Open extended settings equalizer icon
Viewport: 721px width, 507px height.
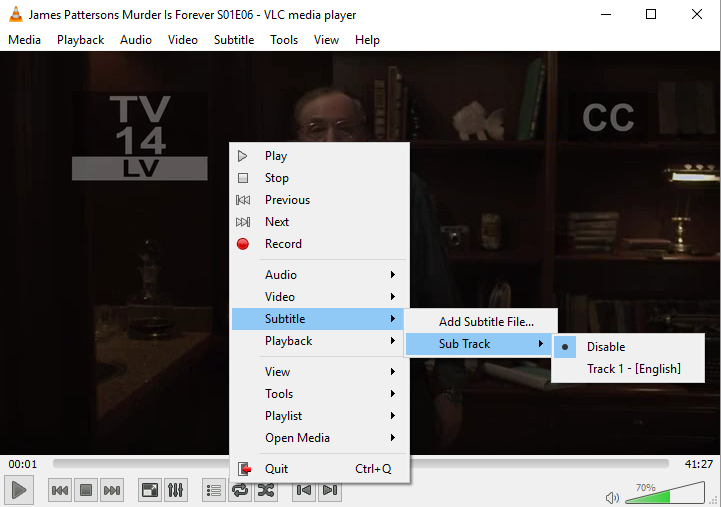(x=175, y=490)
